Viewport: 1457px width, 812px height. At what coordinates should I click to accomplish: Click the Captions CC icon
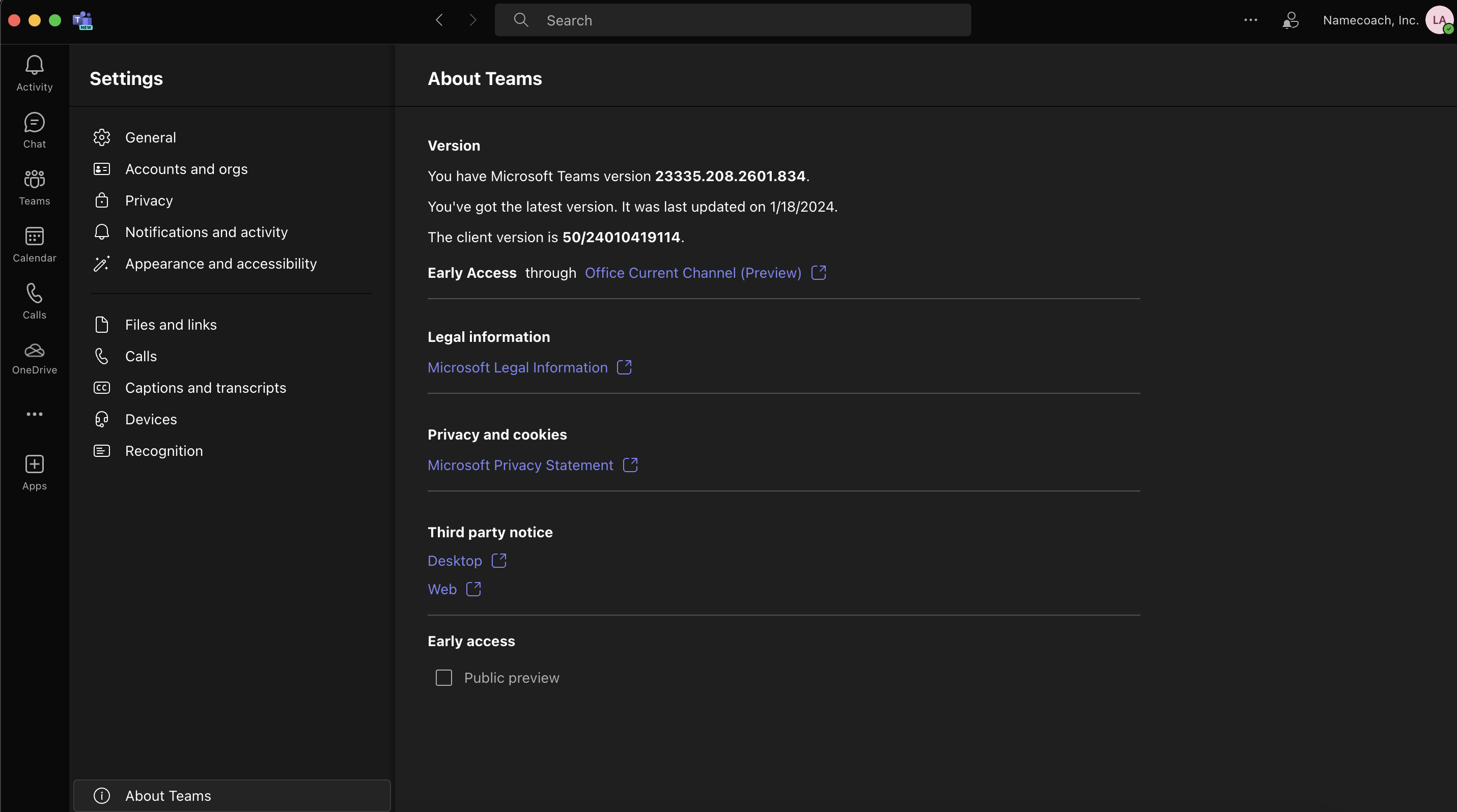[x=102, y=388]
